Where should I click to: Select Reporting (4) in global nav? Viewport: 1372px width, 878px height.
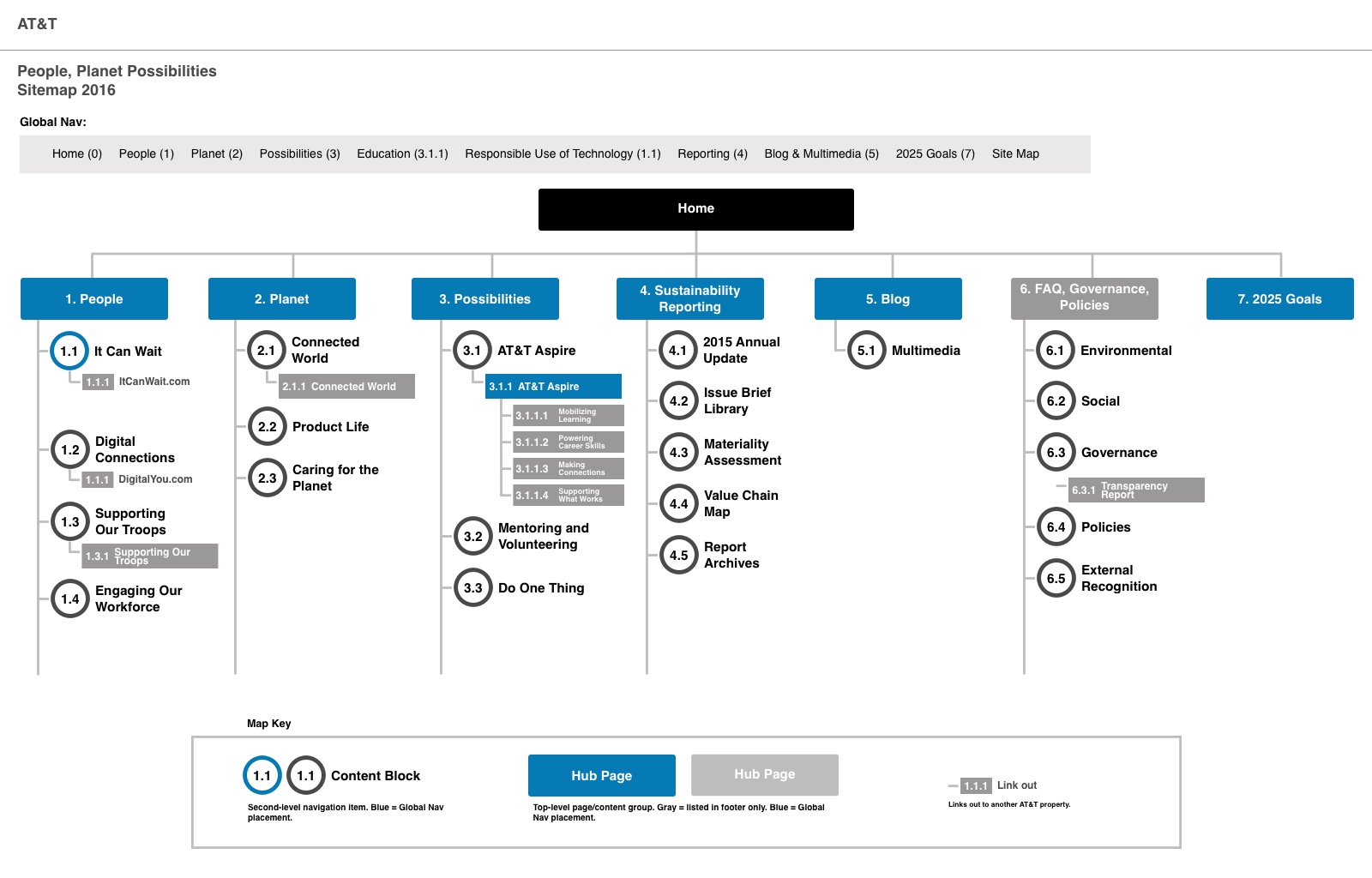click(x=713, y=154)
